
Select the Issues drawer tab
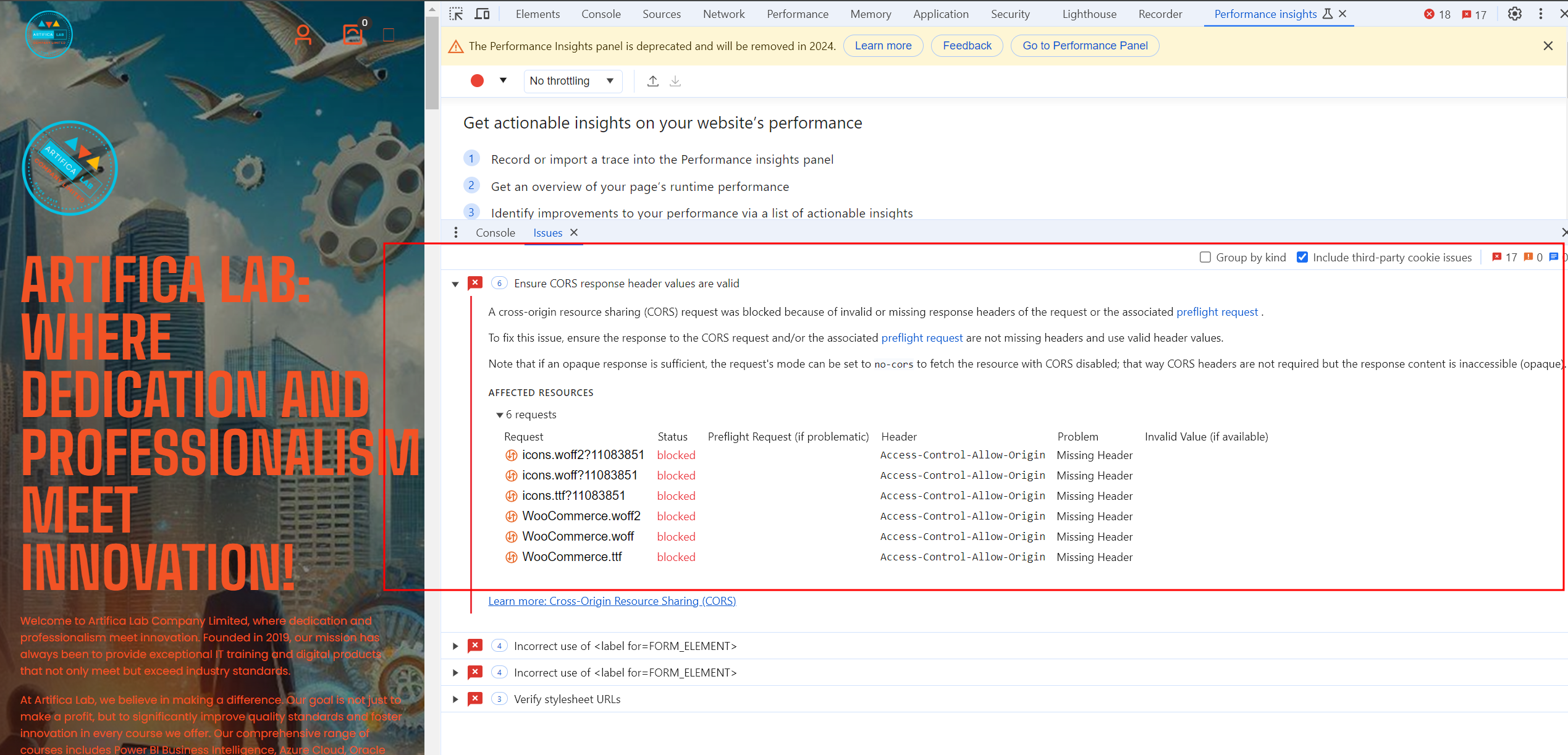click(547, 233)
